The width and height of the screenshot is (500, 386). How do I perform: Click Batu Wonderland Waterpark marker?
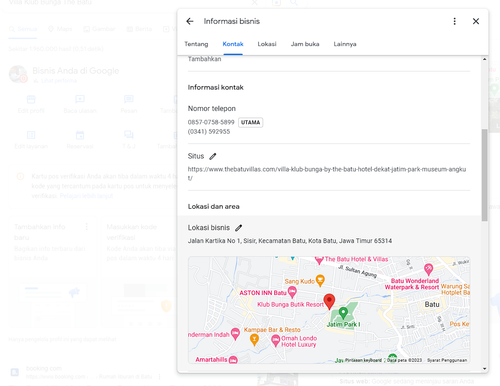coord(428,269)
